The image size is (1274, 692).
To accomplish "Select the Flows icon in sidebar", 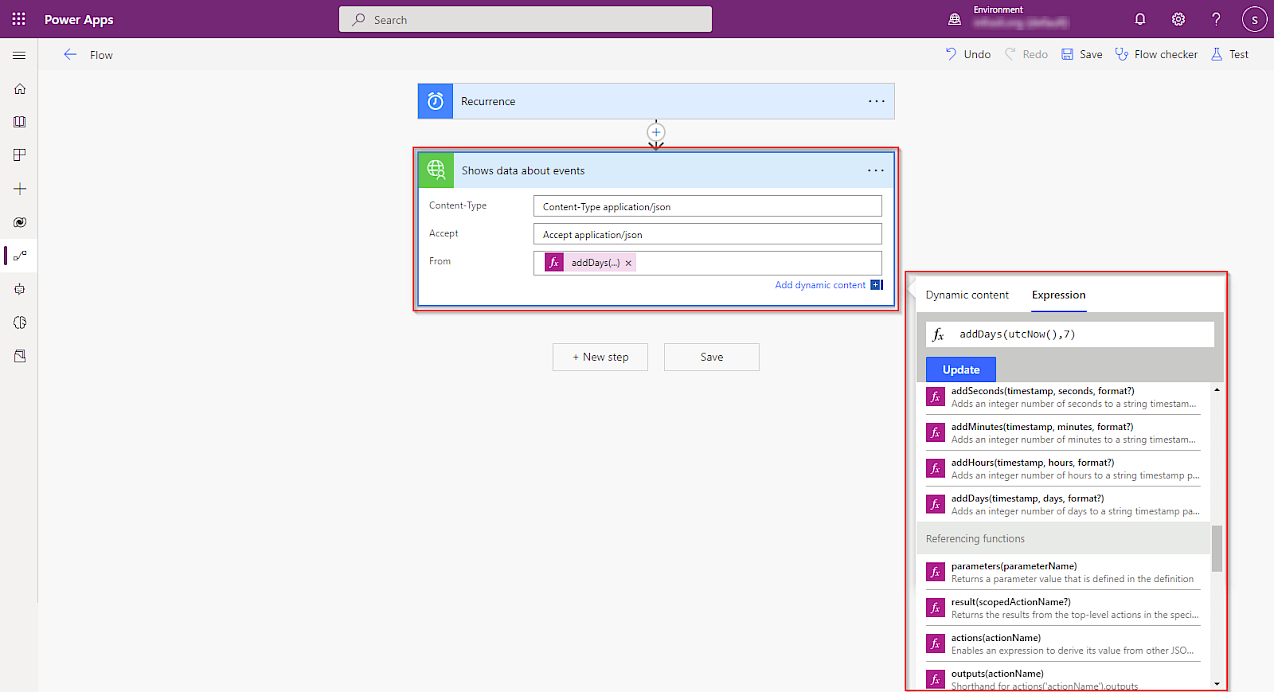I will coord(19,256).
